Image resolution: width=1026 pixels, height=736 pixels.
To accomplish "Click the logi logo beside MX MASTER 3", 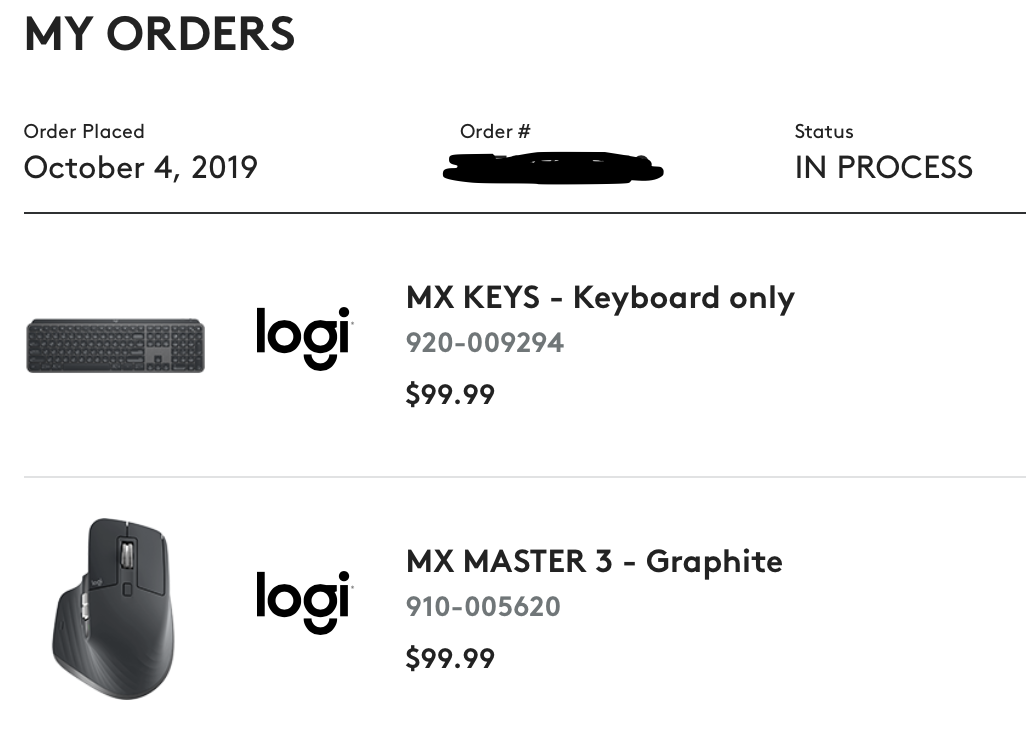I will pyautogui.click(x=303, y=601).
